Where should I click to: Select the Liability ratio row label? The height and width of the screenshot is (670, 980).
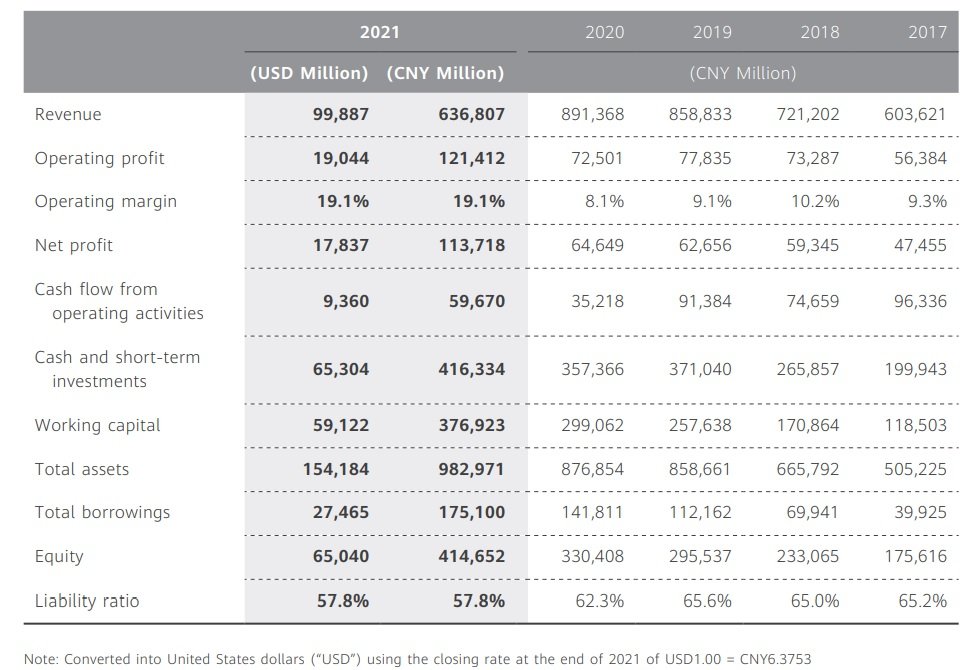87,600
